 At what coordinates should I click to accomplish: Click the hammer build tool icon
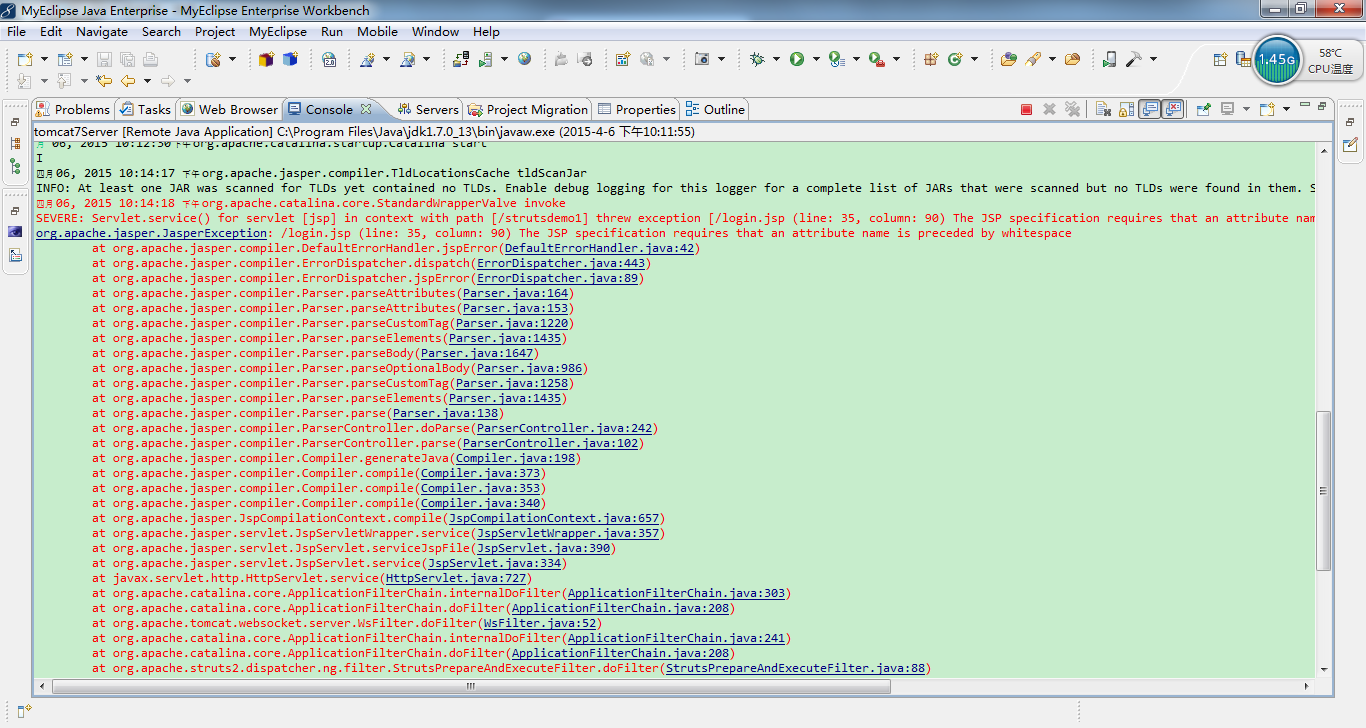tap(1133, 59)
